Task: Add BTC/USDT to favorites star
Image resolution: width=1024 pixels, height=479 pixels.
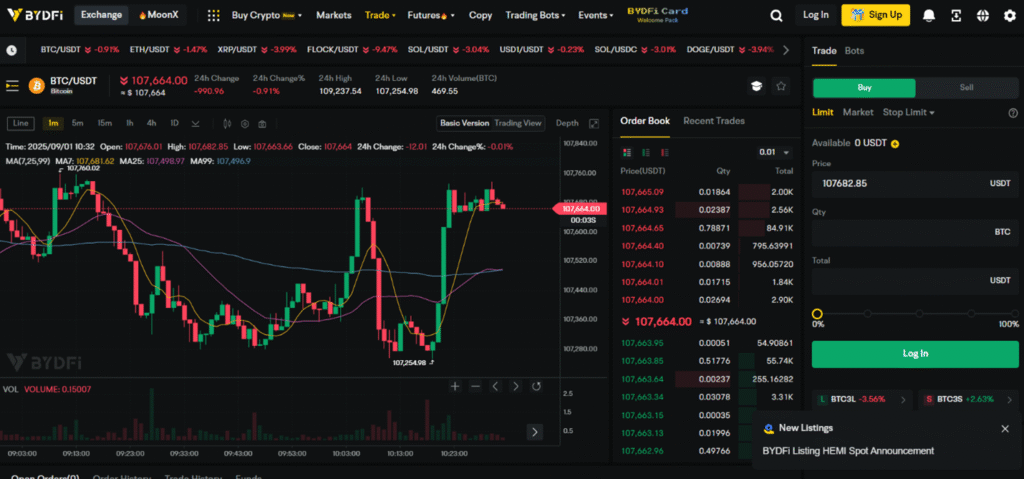Action: (780, 86)
